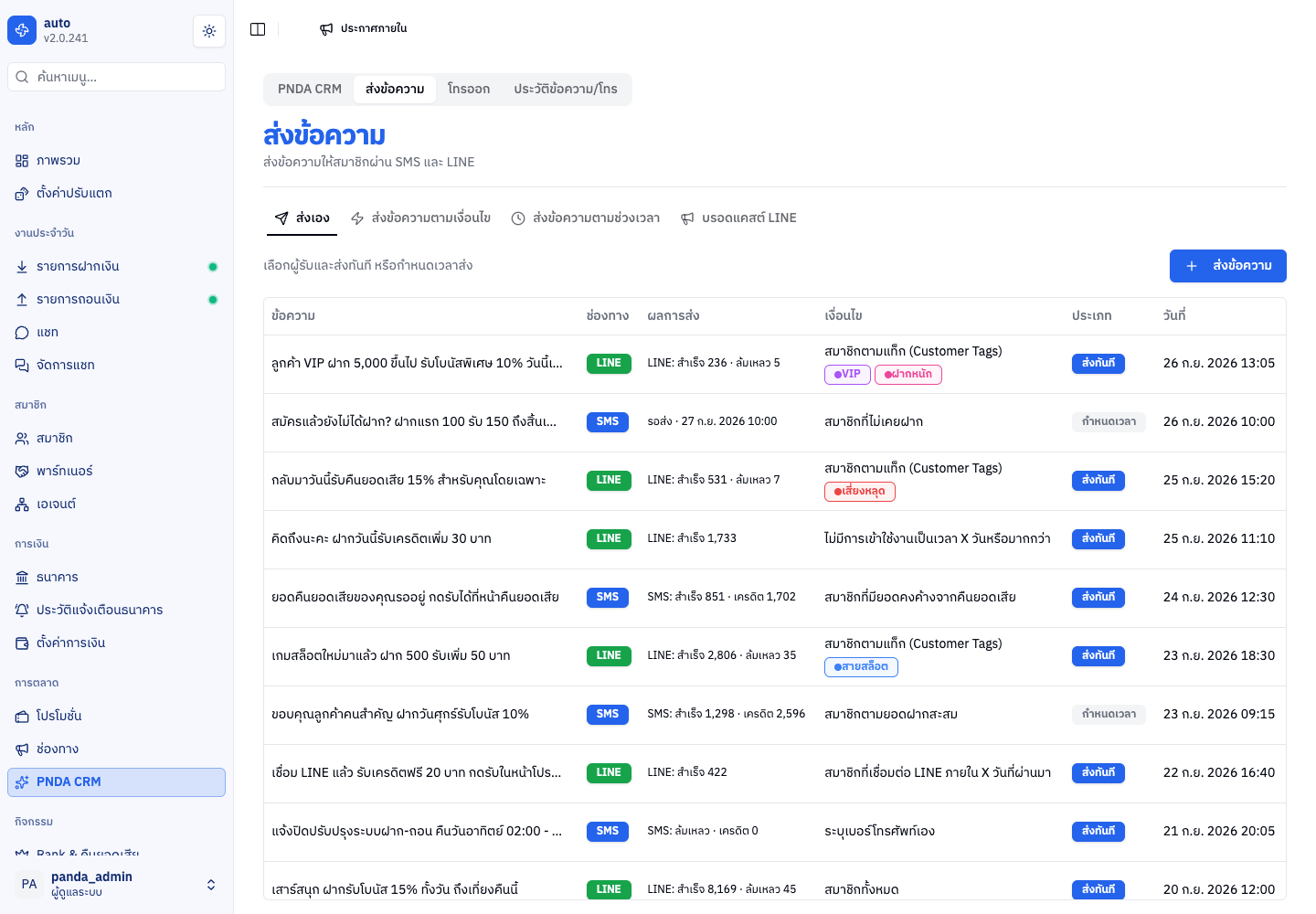
Task: Click the ช่องทาง megaphone icon in sidebar
Action: [x=22, y=749]
